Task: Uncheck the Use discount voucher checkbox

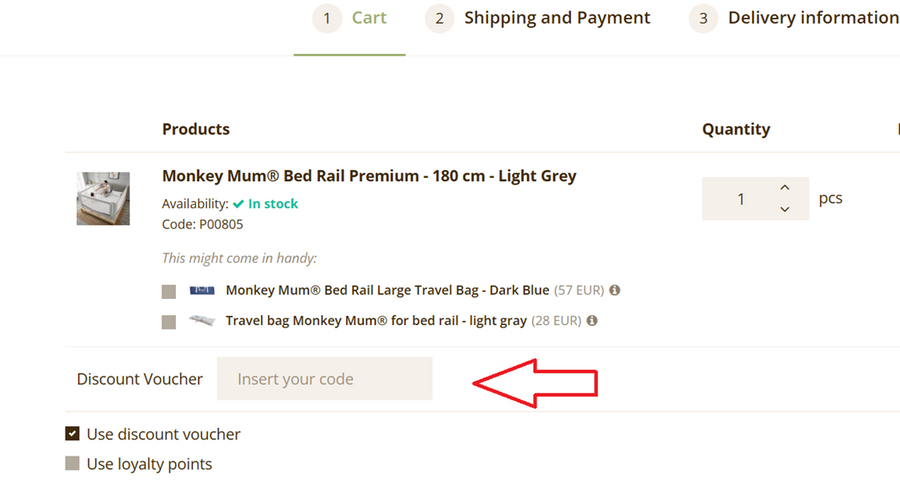Action: 72,434
